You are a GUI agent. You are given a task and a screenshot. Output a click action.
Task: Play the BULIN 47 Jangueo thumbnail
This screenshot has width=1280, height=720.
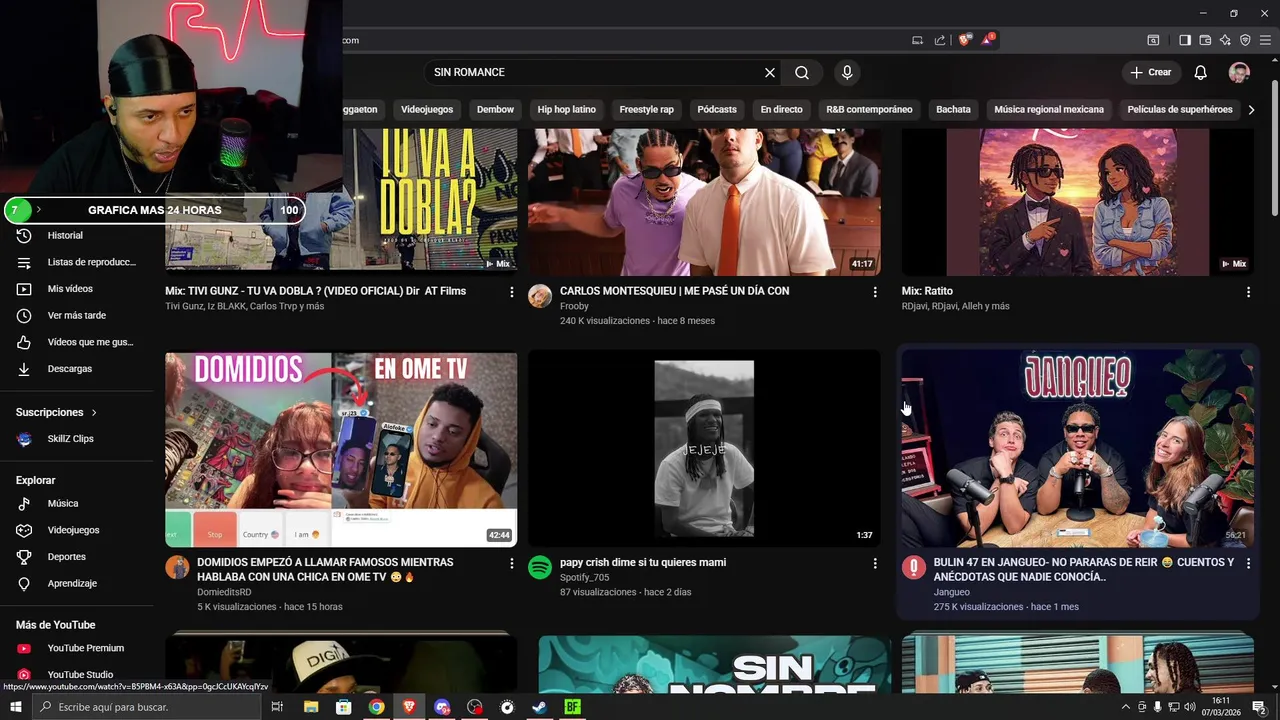click(x=1078, y=449)
